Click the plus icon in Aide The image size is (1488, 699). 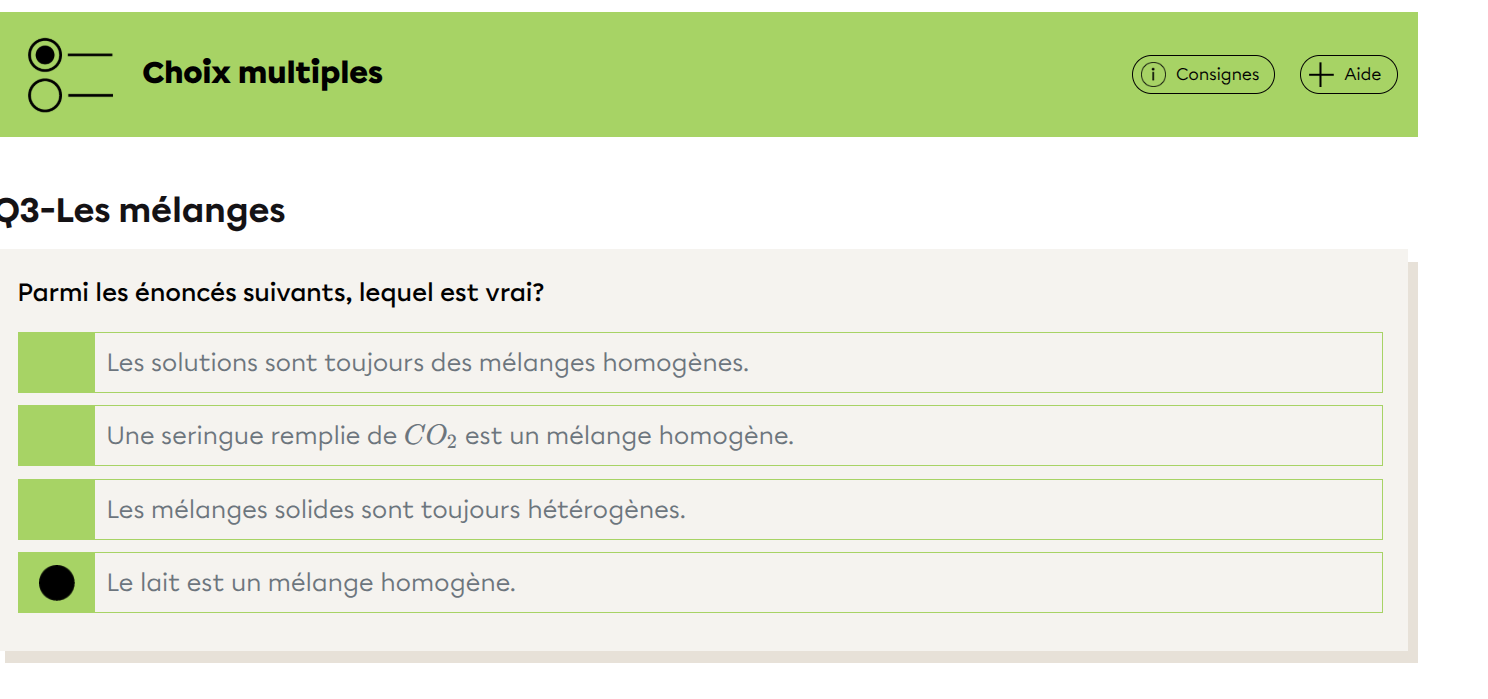tap(1321, 75)
